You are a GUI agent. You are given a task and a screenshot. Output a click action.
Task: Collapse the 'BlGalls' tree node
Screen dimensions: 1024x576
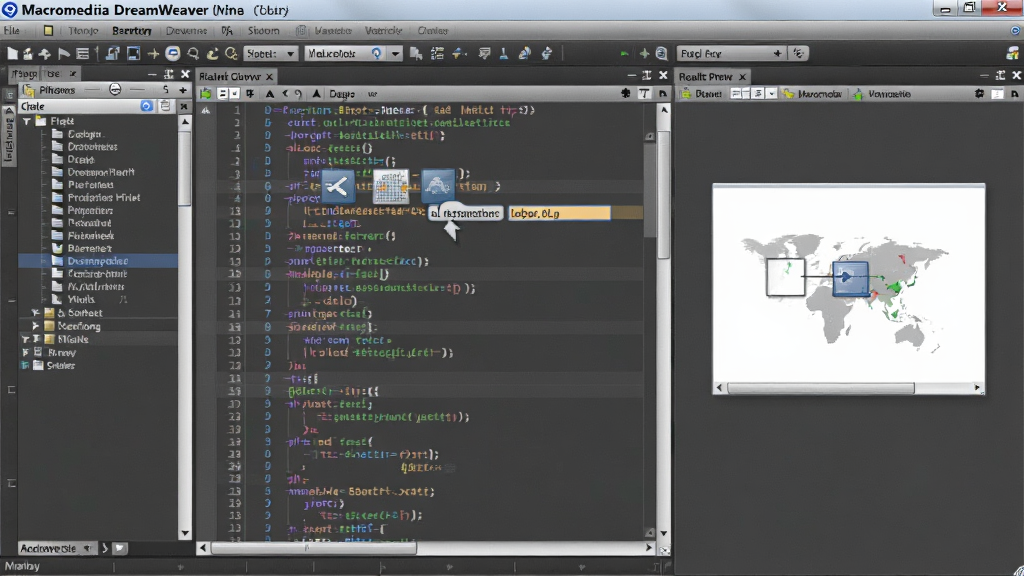pos(25,340)
